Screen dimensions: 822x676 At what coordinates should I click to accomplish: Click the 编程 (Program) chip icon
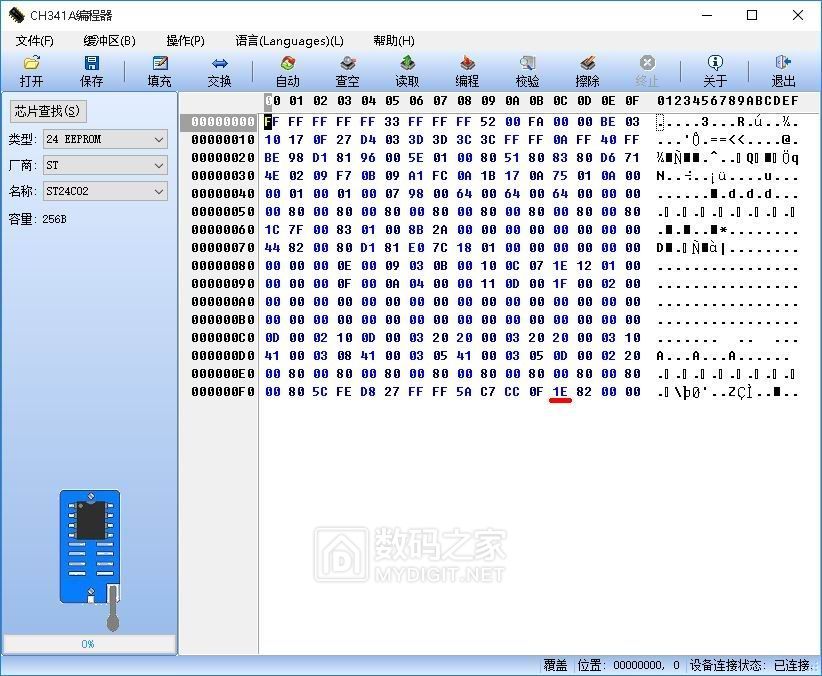[x=467, y=71]
